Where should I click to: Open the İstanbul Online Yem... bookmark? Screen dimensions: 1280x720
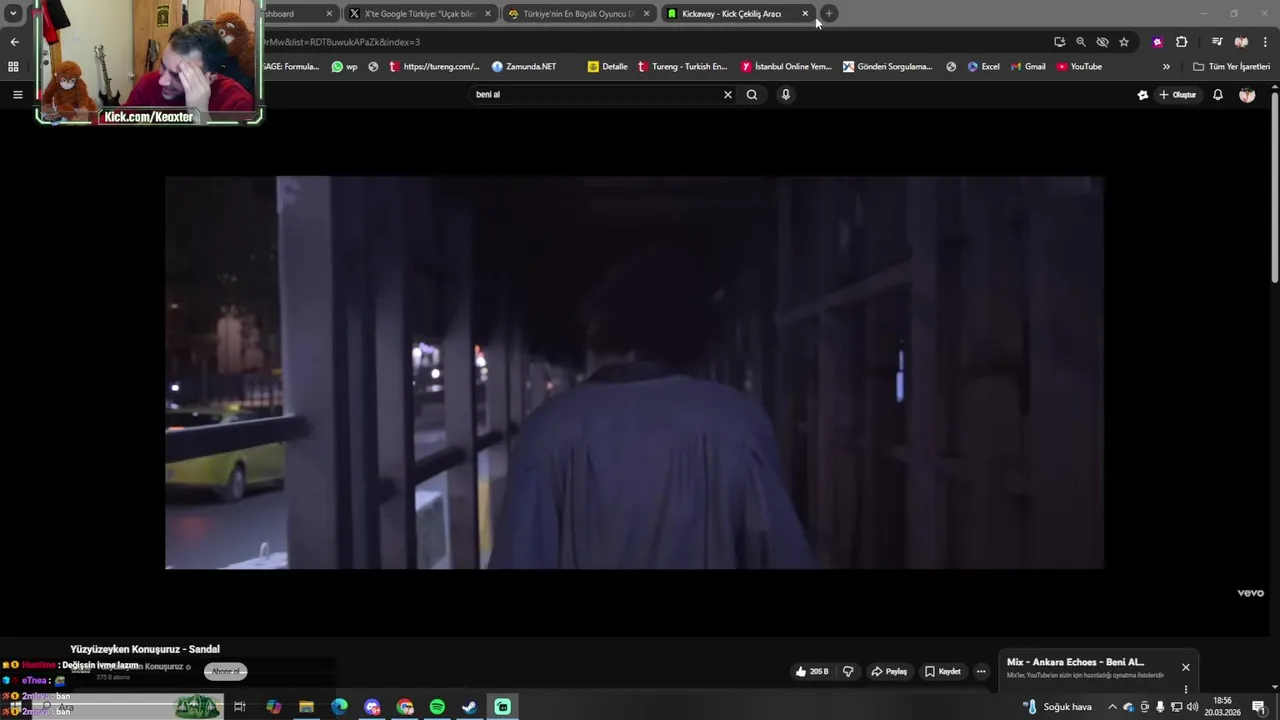[786, 67]
